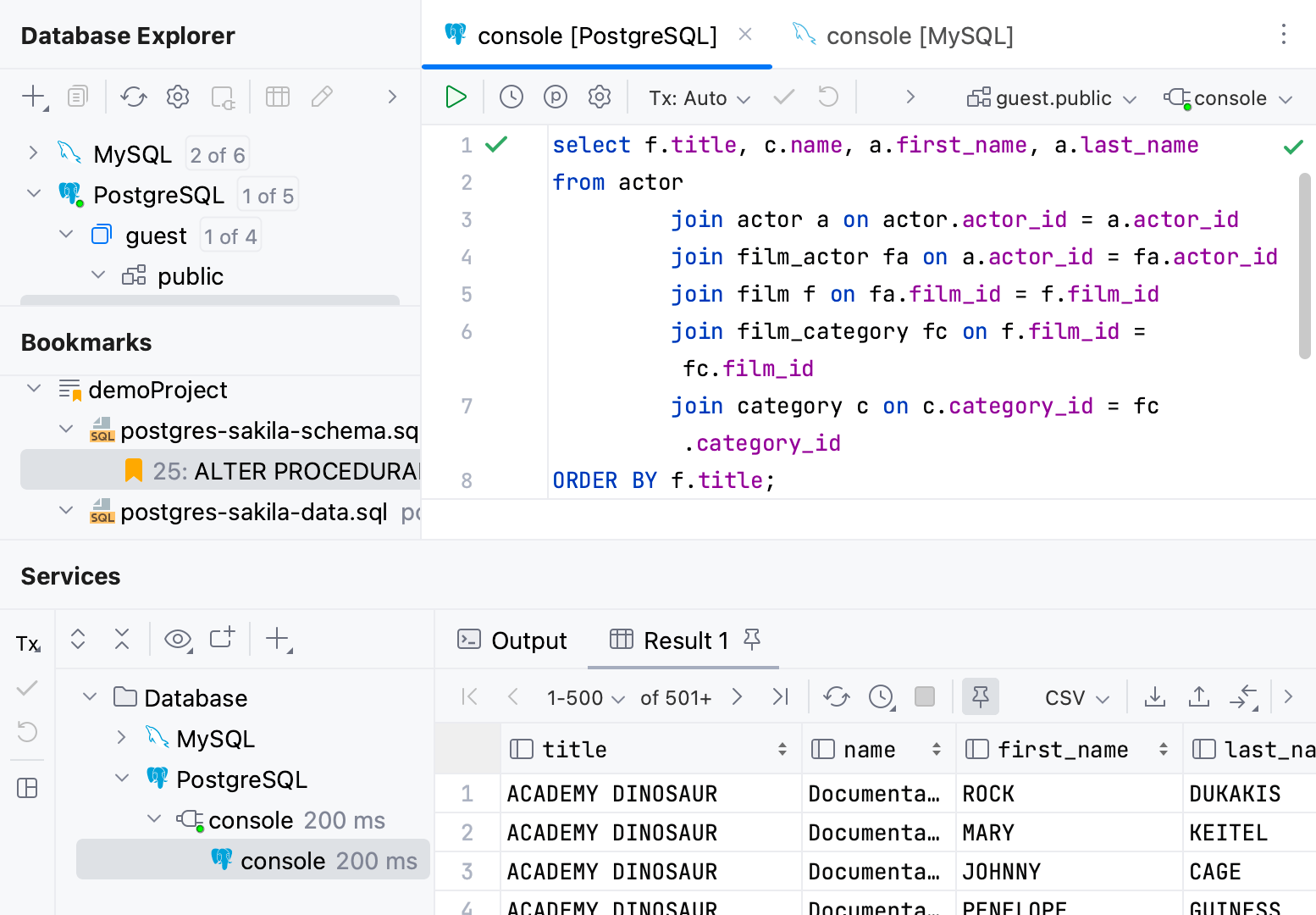Viewport: 1316px width, 915px height.
Task: Reload the result grid page
Action: [837, 697]
